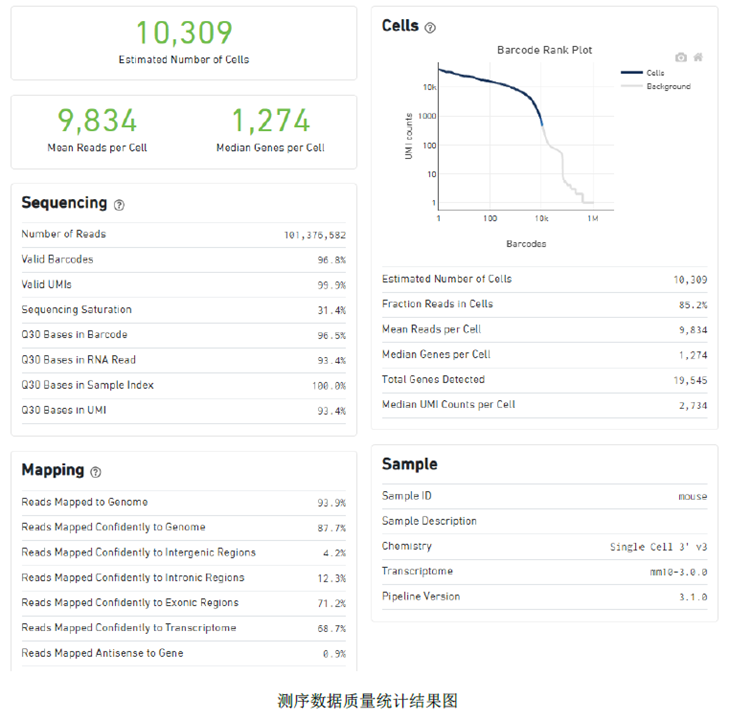This screenshot has height=720, width=730.
Task: Click the Fraction Reads in Cells label
Action: tap(437, 304)
